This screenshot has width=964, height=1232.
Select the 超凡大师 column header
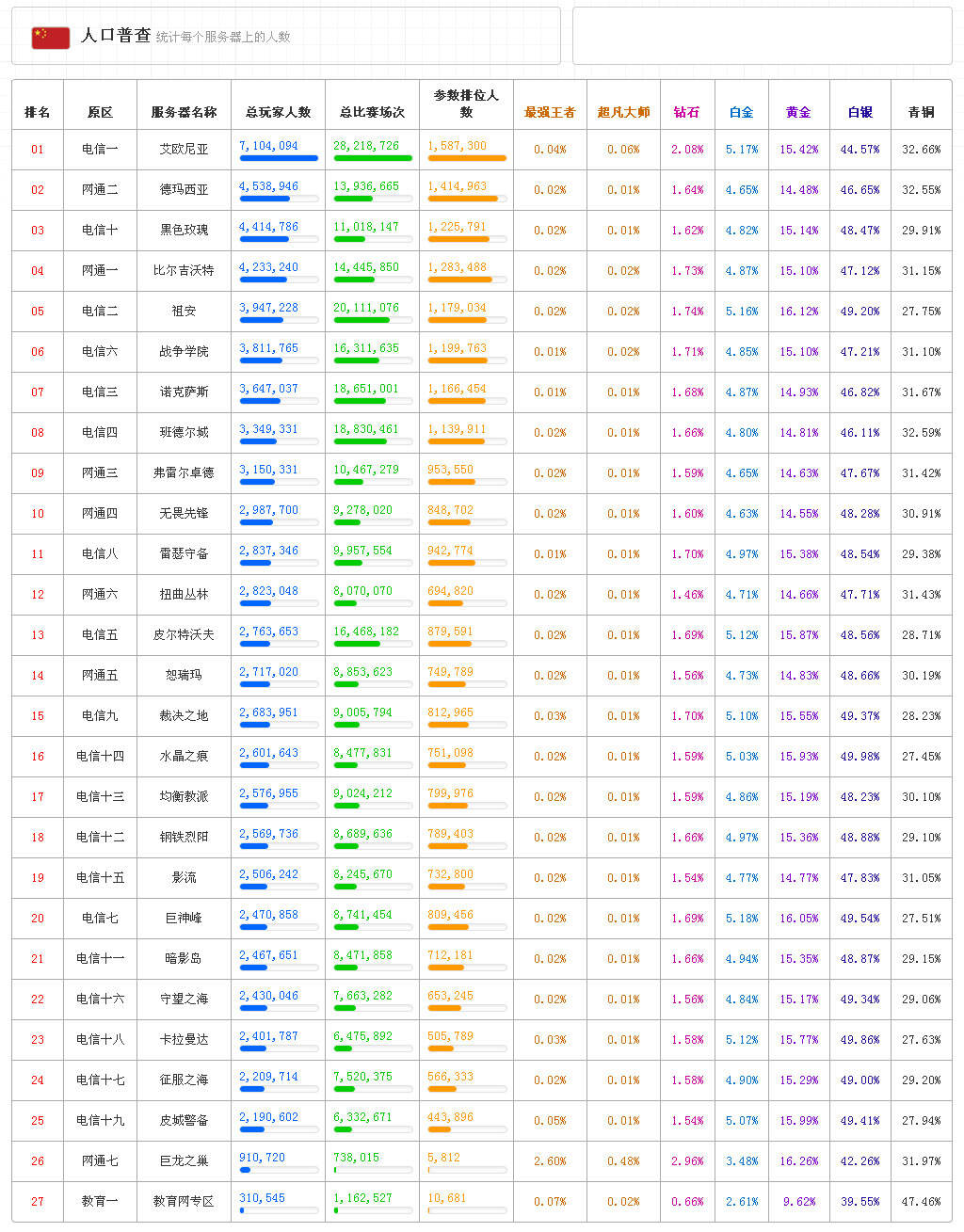(623, 112)
